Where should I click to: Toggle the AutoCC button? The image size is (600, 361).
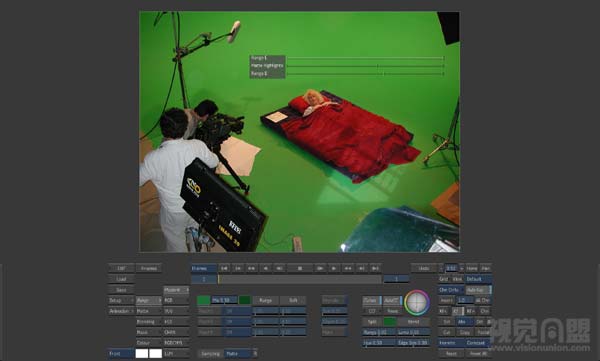pyautogui.click(x=392, y=301)
